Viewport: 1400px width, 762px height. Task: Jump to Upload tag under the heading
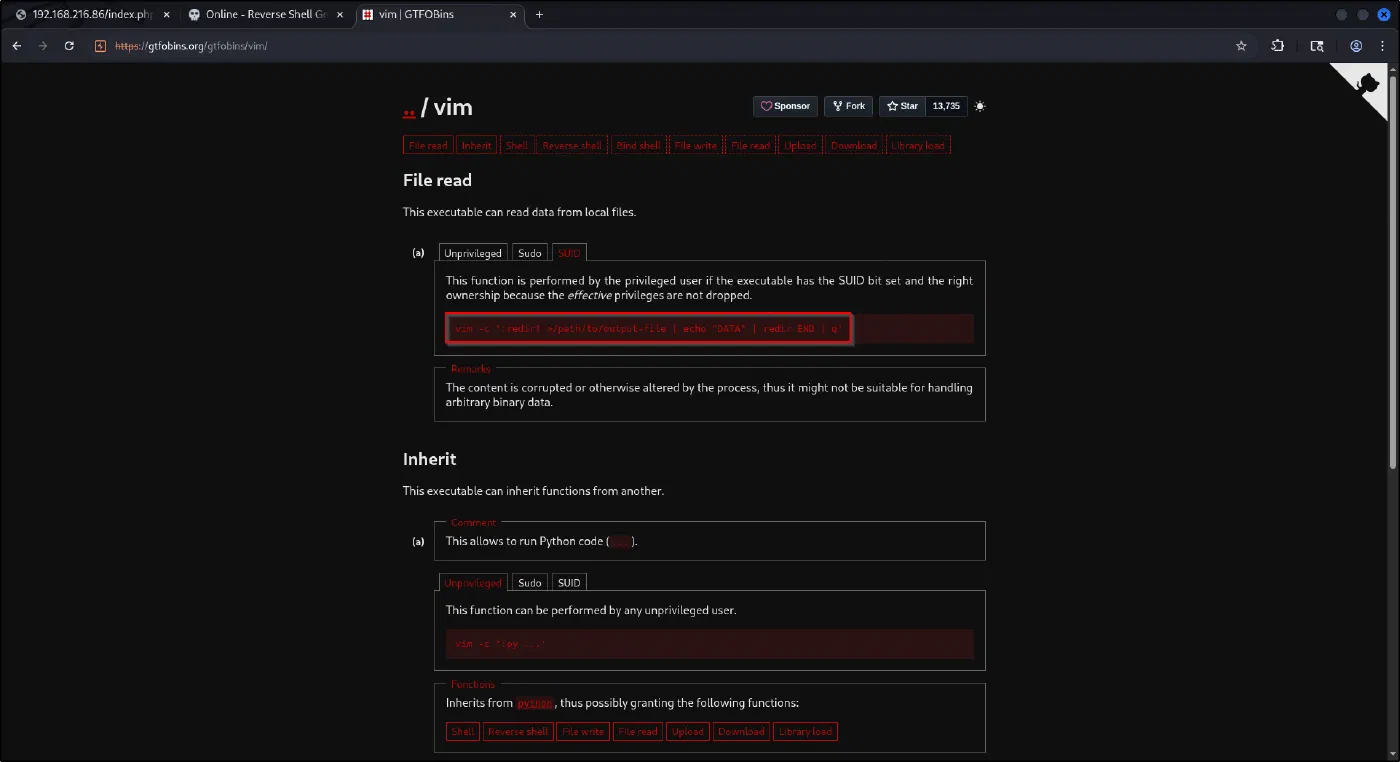[800, 145]
